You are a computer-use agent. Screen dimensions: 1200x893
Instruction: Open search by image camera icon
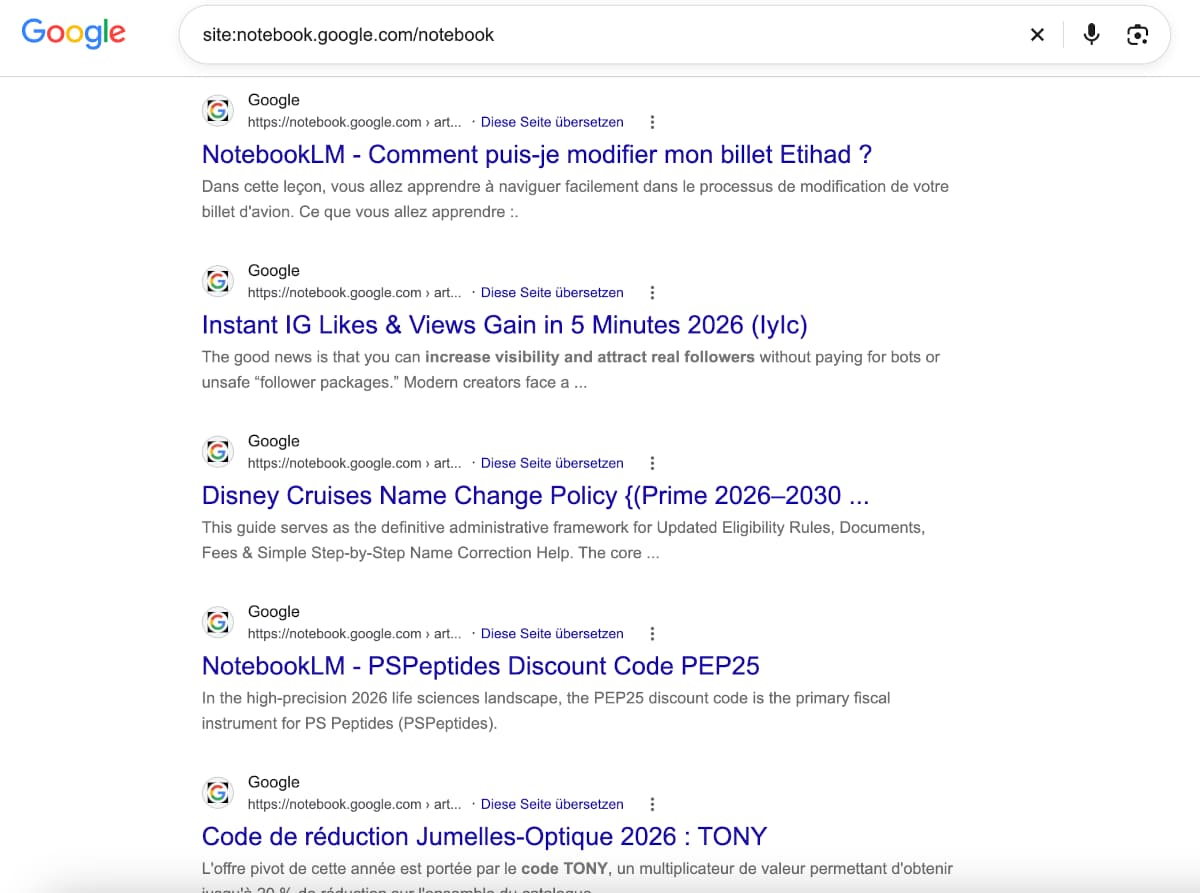coord(1137,35)
